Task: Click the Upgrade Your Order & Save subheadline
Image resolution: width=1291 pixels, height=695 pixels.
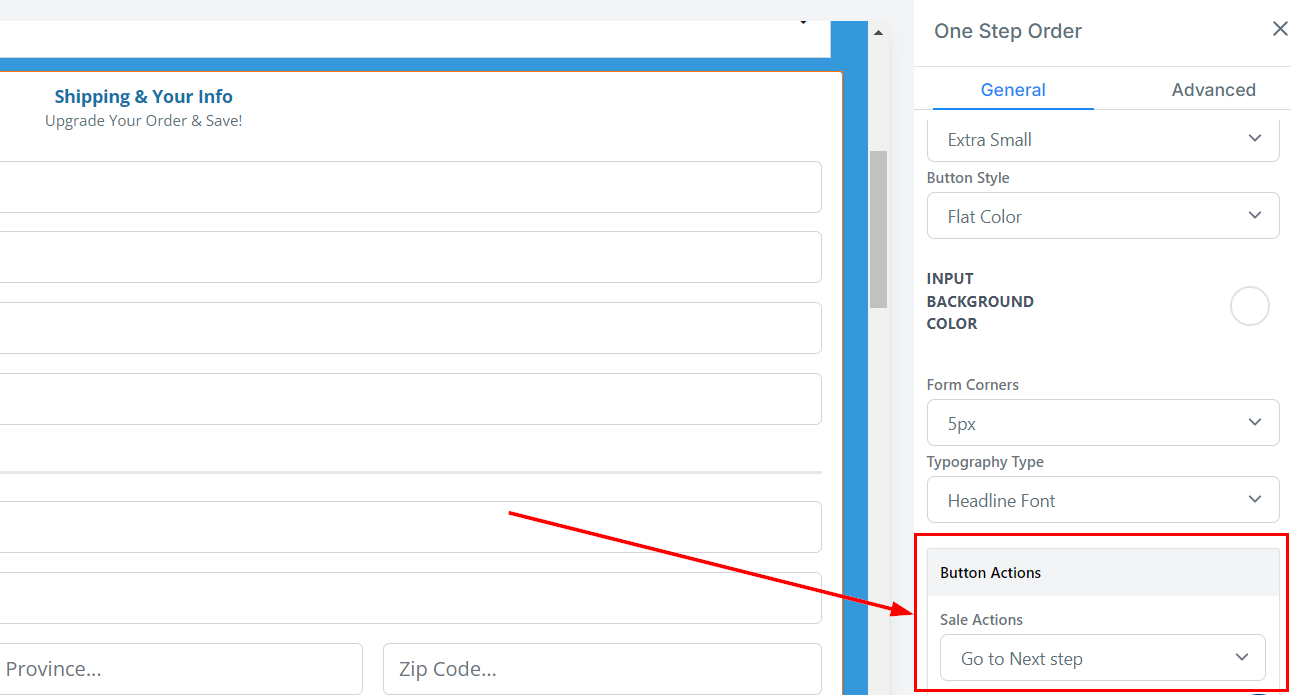Action: point(143,121)
